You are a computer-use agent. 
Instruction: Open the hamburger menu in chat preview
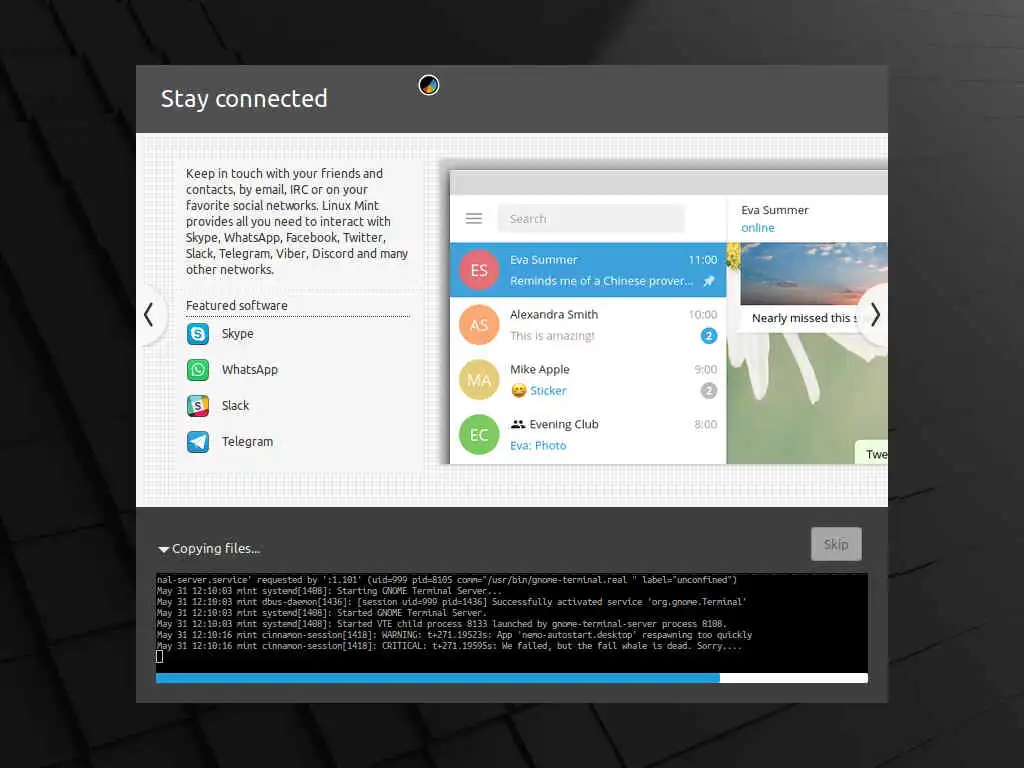(474, 219)
